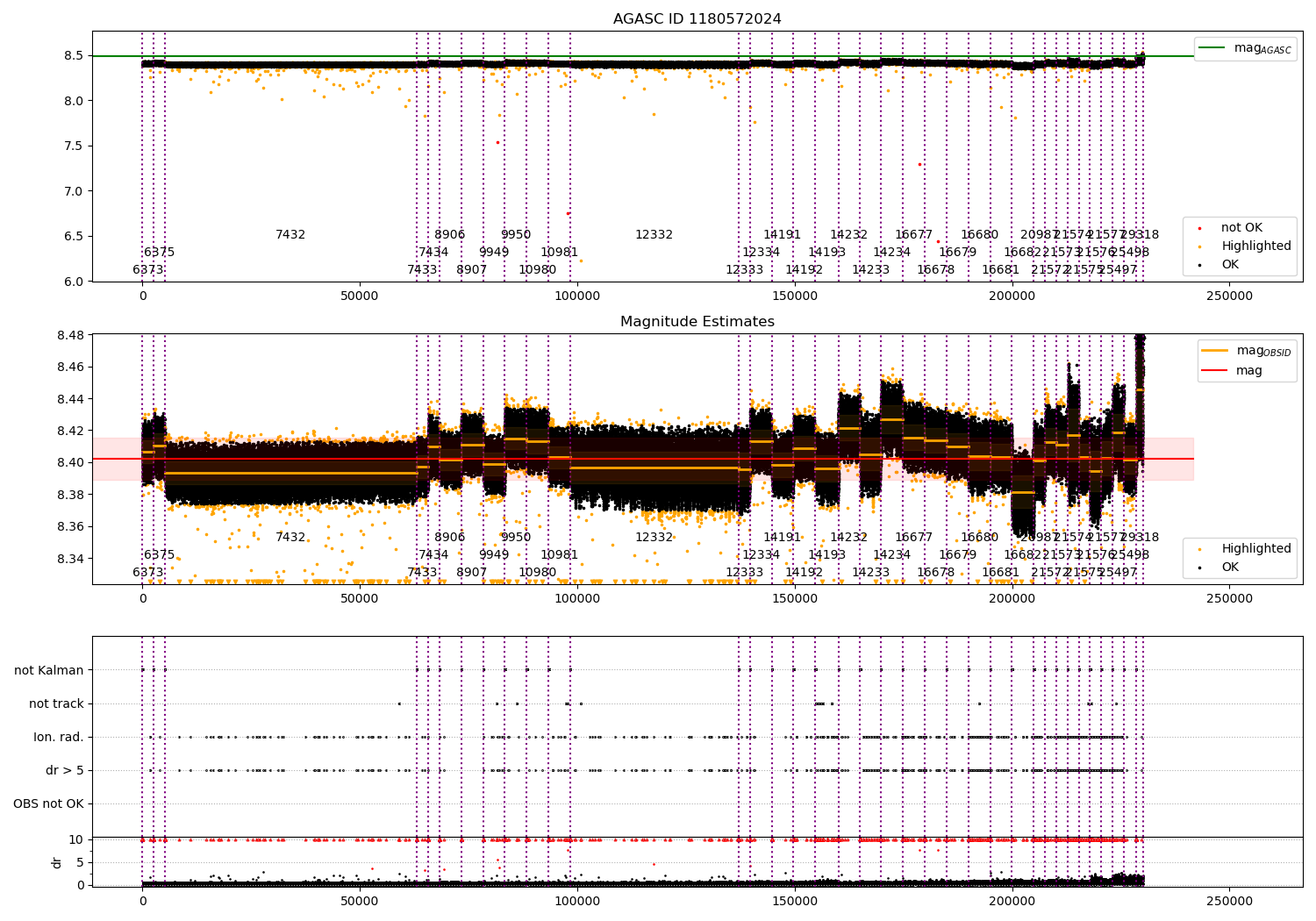Click the 'not Kalman' row label

(49, 671)
